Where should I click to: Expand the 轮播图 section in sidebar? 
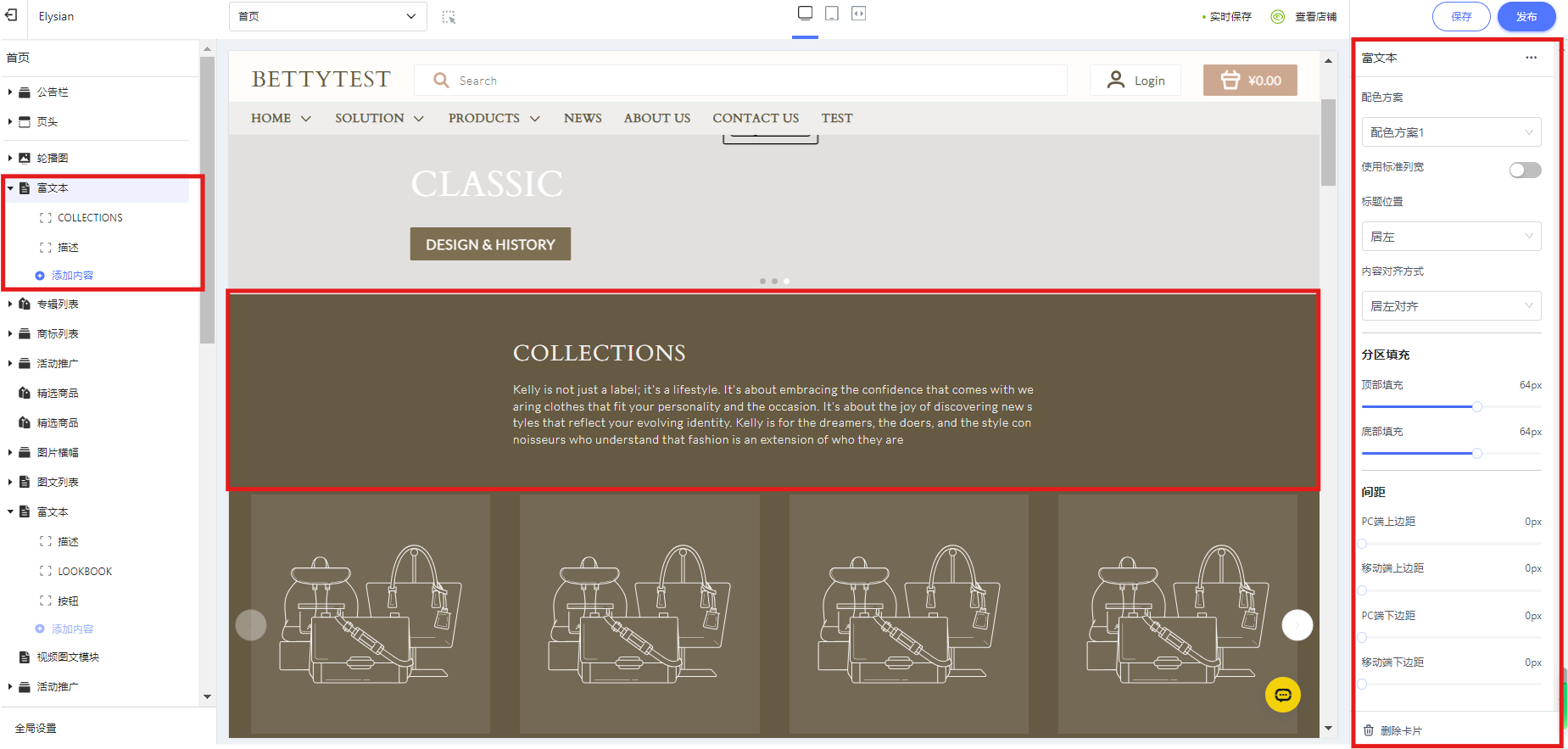(10, 158)
